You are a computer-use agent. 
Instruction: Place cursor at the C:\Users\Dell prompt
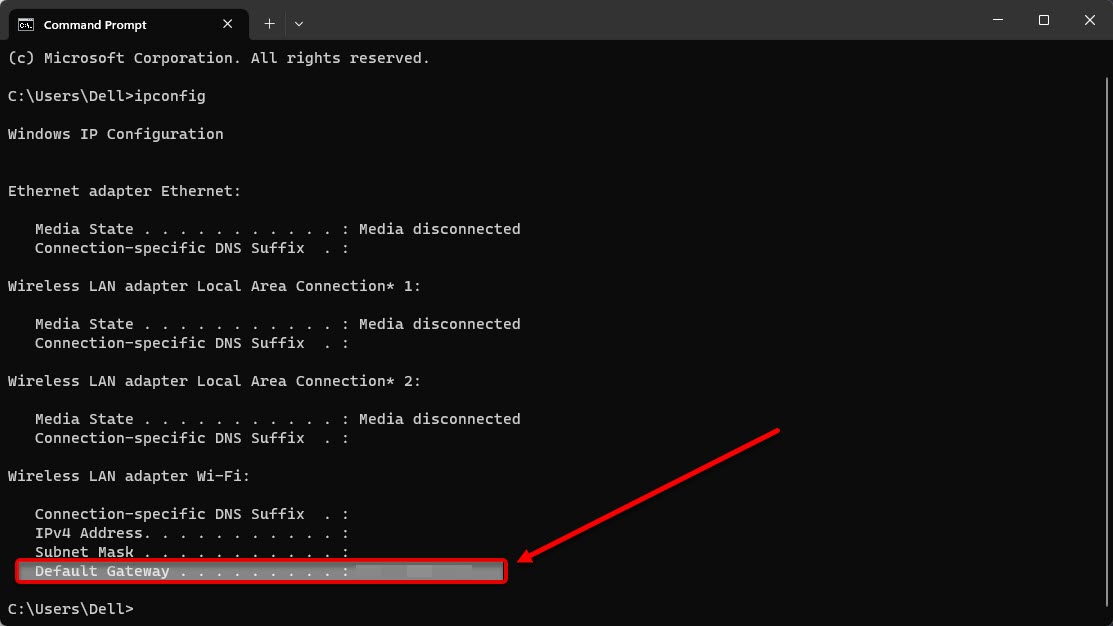(70, 608)
